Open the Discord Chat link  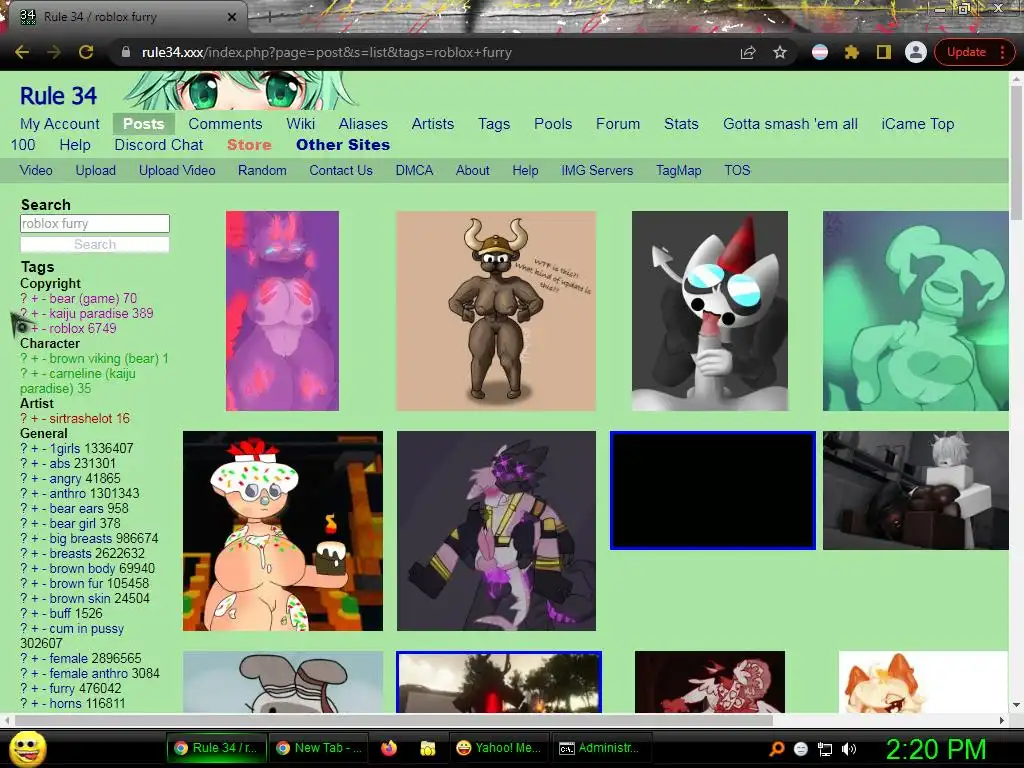[x=159, y=144]
